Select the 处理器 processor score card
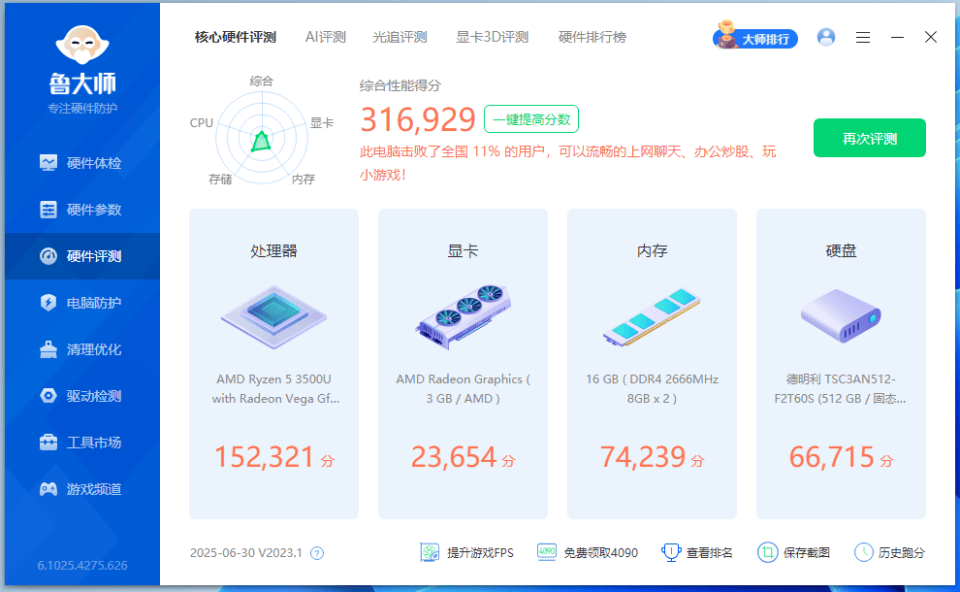 [273, 364]
